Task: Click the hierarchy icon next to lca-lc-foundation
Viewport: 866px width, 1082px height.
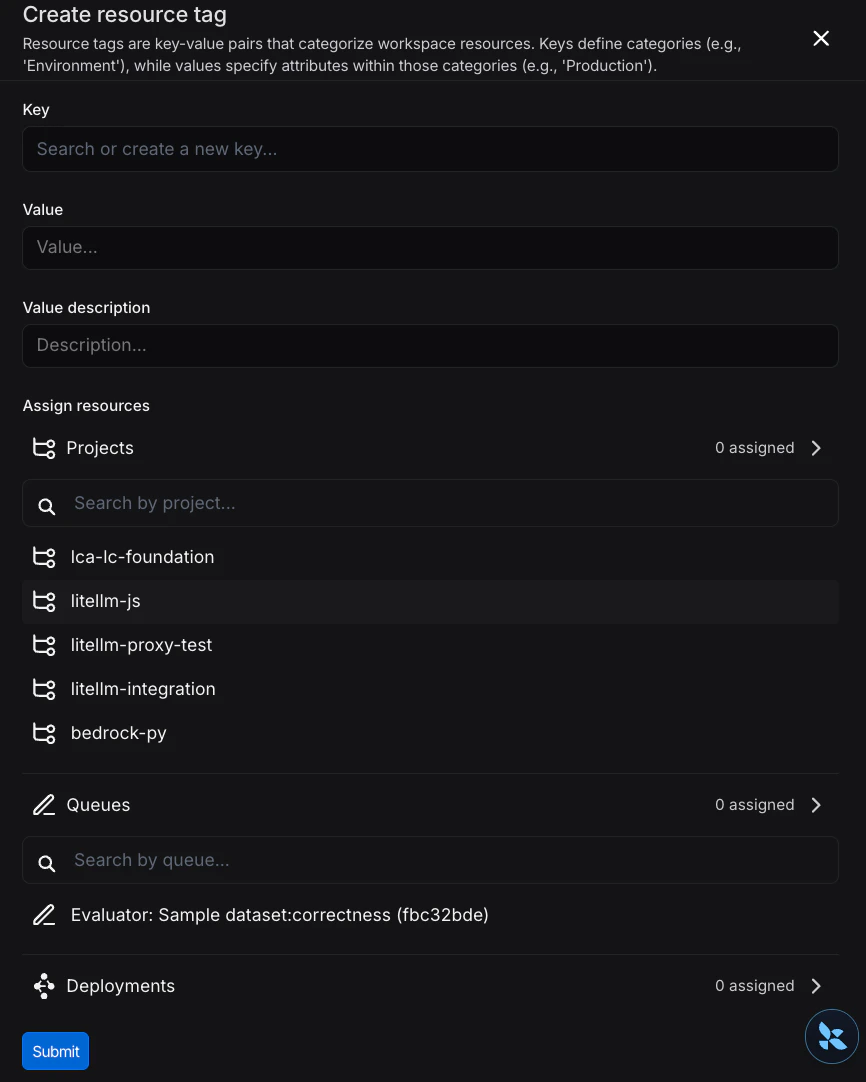Action: [x=43, y=557]
